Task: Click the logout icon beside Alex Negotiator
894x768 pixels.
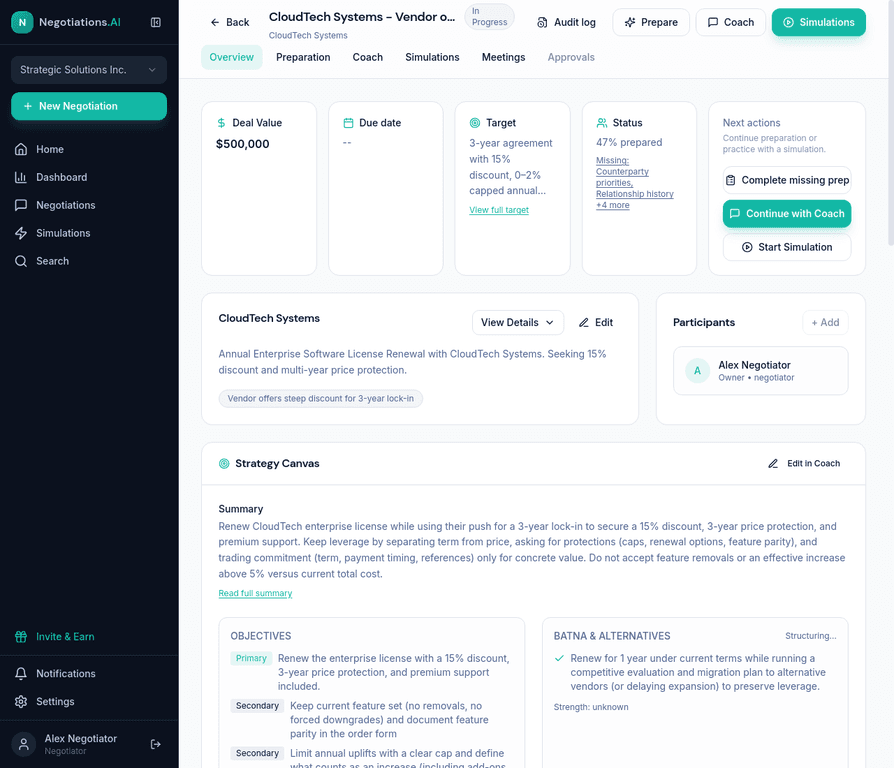Action: [155, 744]
